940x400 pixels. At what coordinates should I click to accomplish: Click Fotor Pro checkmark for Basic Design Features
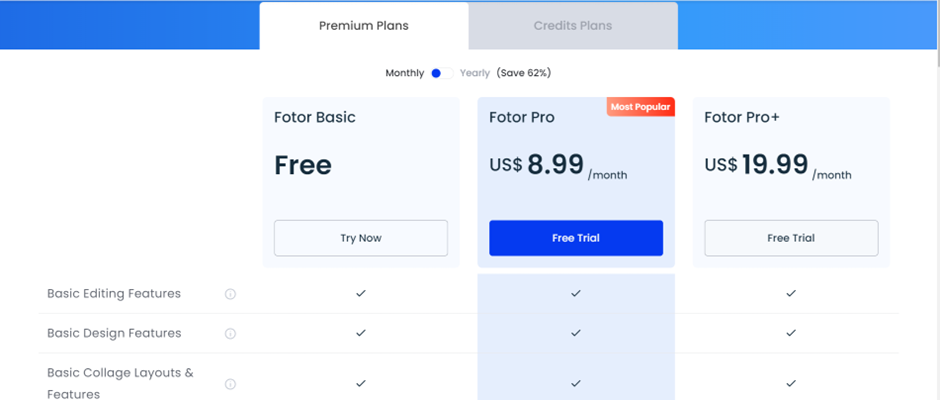click(576, 333)
